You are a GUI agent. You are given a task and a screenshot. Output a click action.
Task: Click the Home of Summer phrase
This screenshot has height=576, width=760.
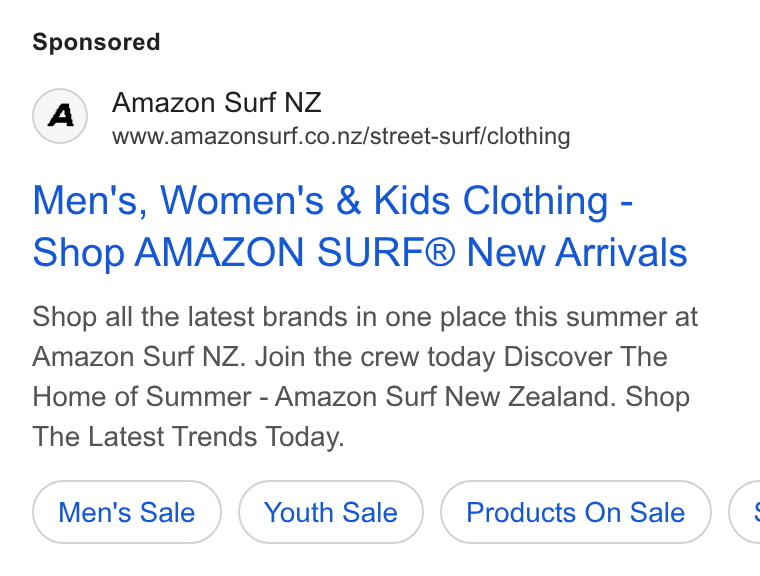click(x=142, y=397)
